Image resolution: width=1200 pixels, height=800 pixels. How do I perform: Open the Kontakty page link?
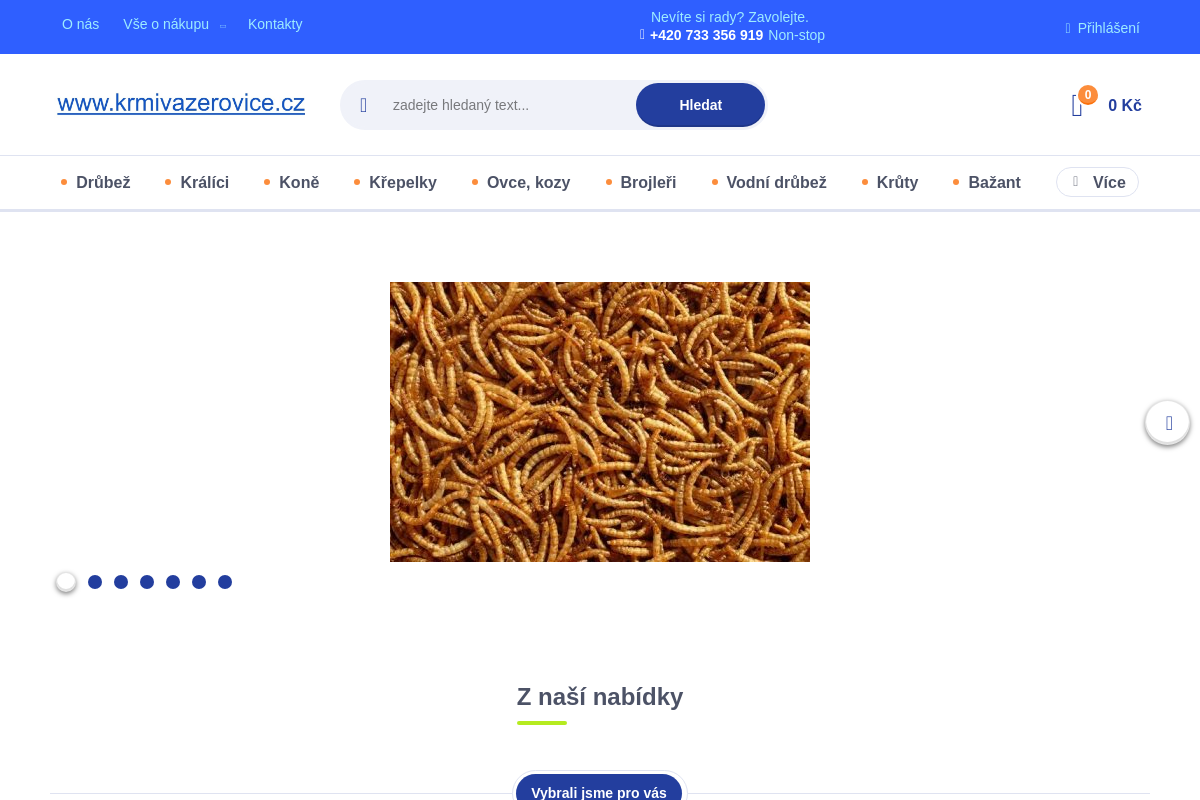point(275,24)
